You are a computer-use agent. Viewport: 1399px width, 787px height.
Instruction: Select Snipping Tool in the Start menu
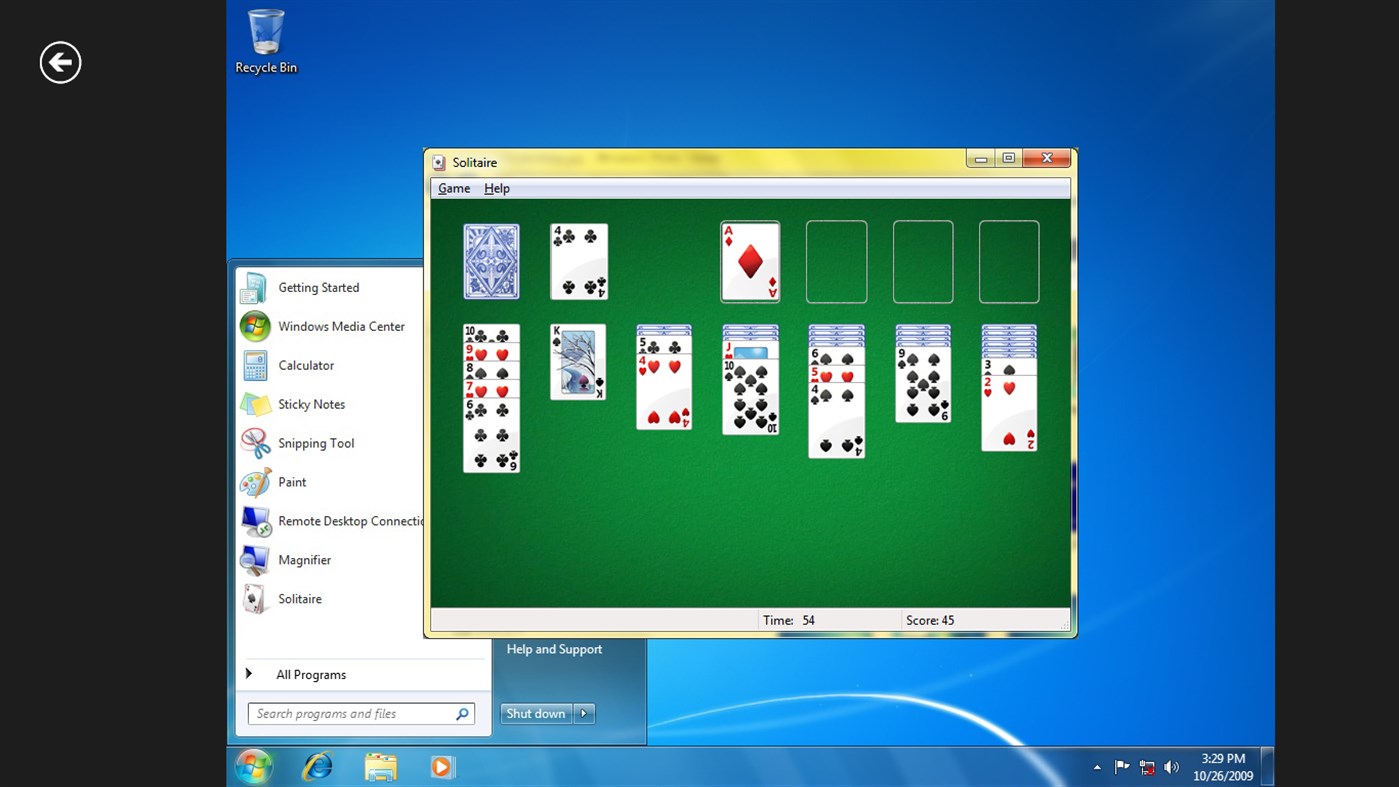click(x=316, y=443)
